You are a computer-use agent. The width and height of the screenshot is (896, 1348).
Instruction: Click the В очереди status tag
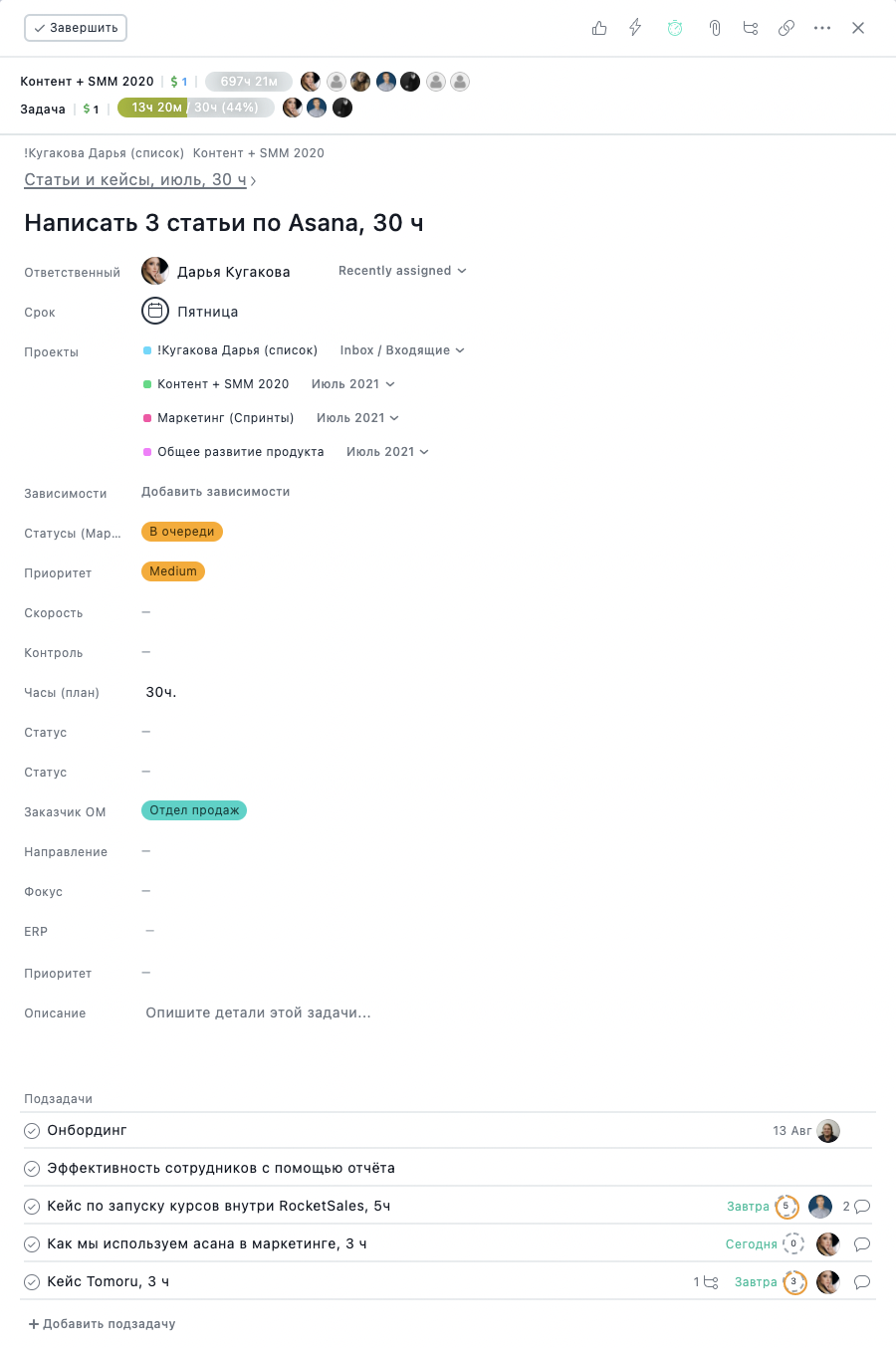click(182, 532)
